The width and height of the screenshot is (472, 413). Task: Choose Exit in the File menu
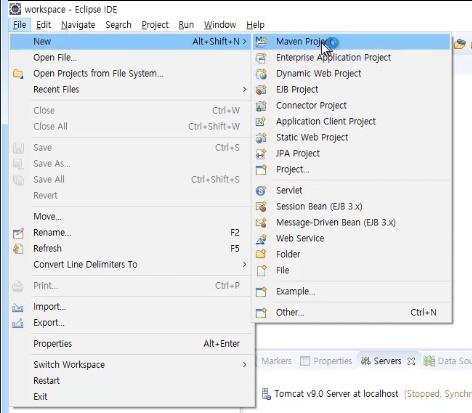[x=130, y=397]
